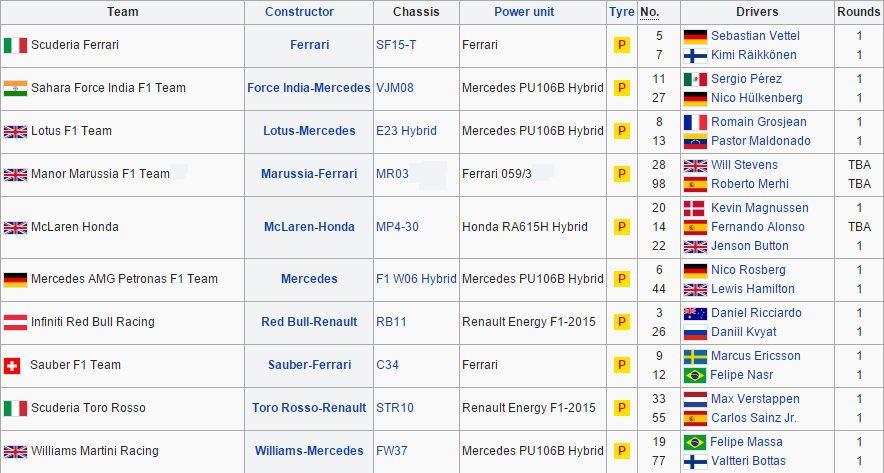Open the Power unit column header link
Image resolution: width=884 pixels, height=473 pixels.
click(x=524, y=12)
